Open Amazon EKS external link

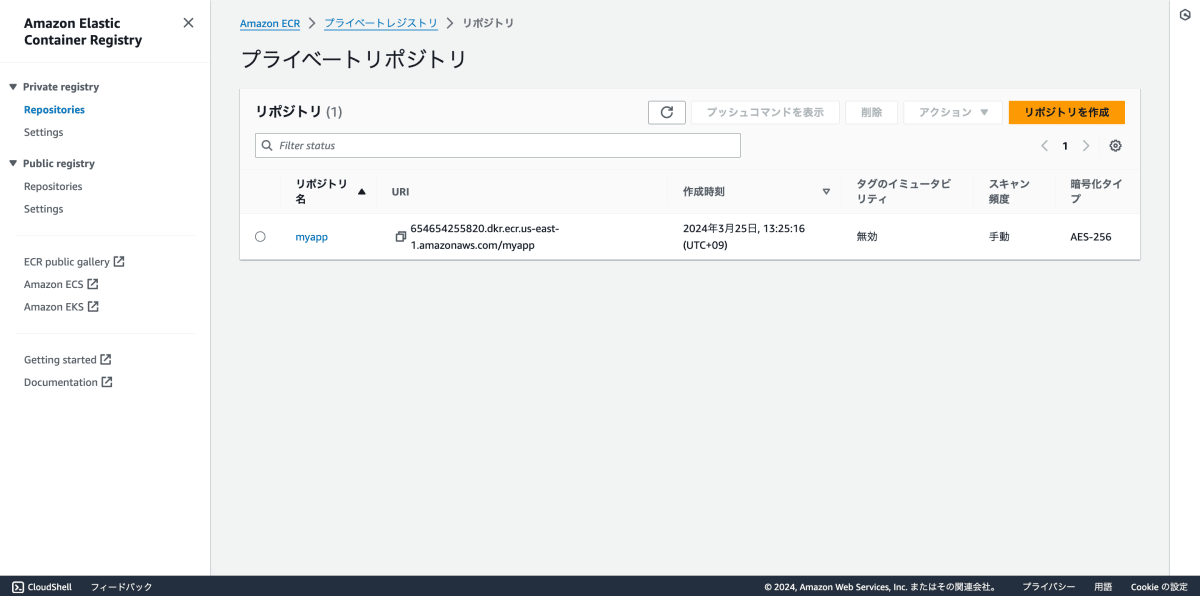click(61, 307)
